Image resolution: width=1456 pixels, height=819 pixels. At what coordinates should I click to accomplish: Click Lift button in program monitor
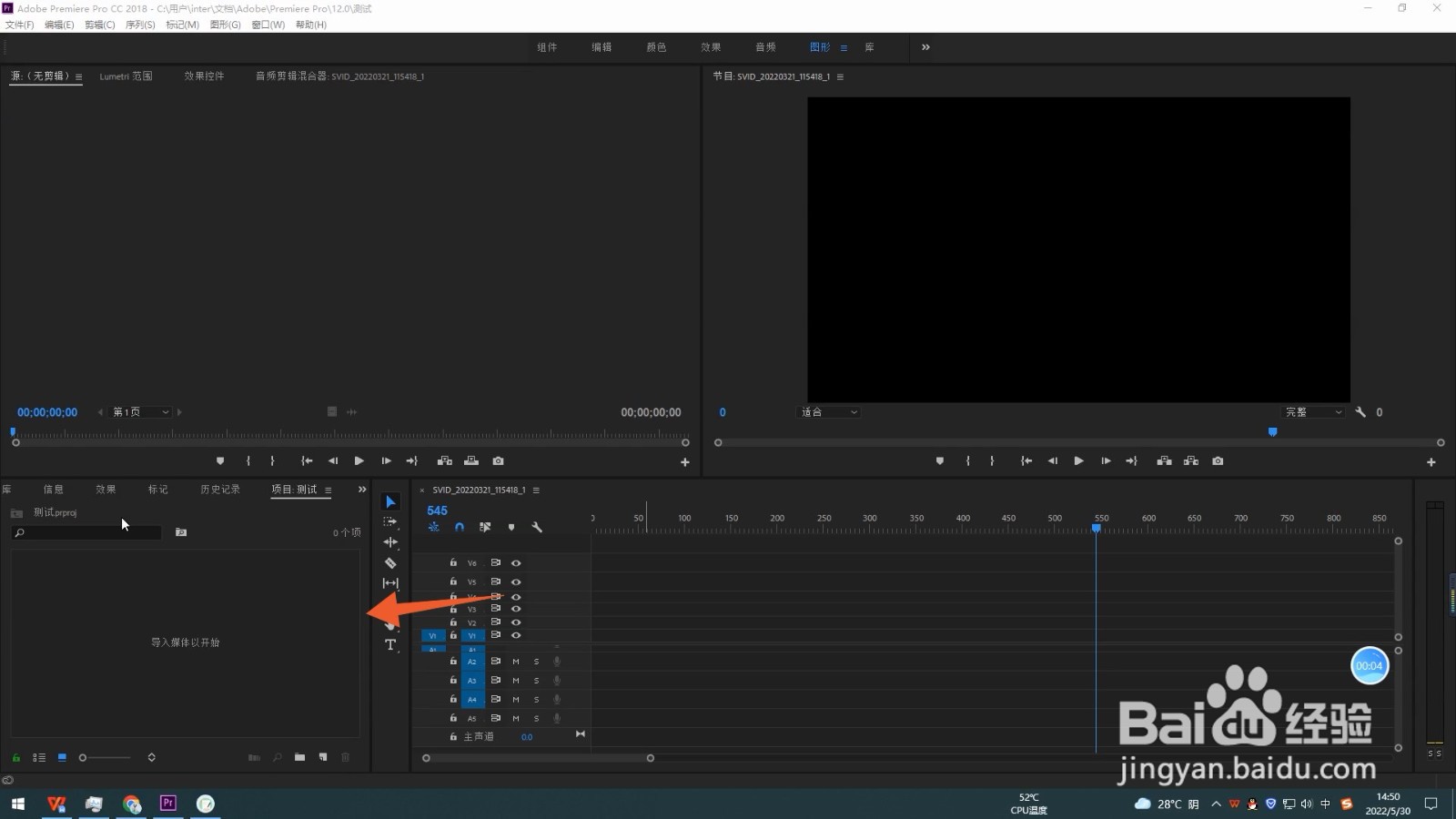coord(1164,461)
